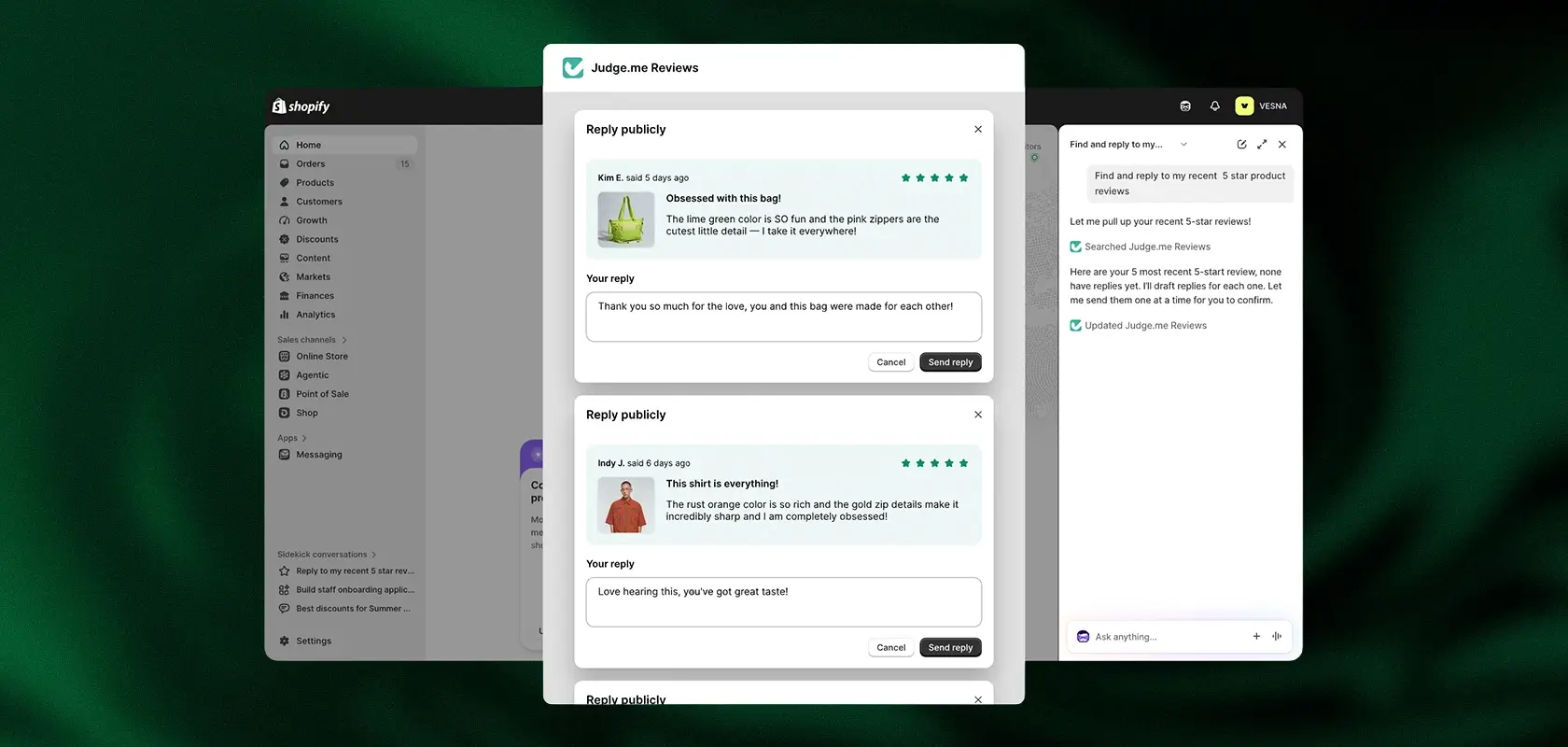This screenshot has width=1568, height=747.
Task: Click the Shopify logo in top bar
Action: point(301,106)
